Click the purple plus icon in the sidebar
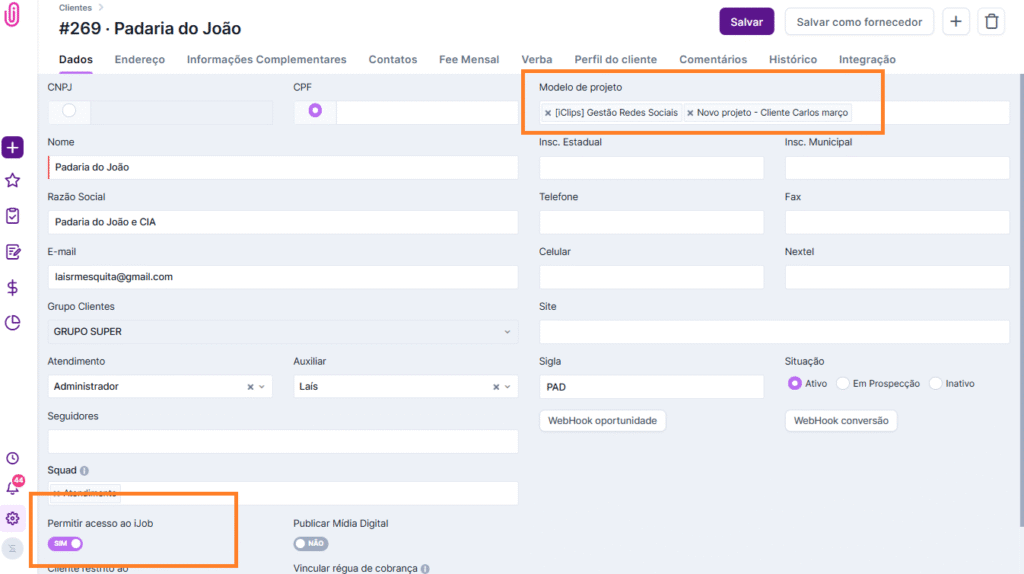This screenshot has height=574, width=1024. point(12,148)
